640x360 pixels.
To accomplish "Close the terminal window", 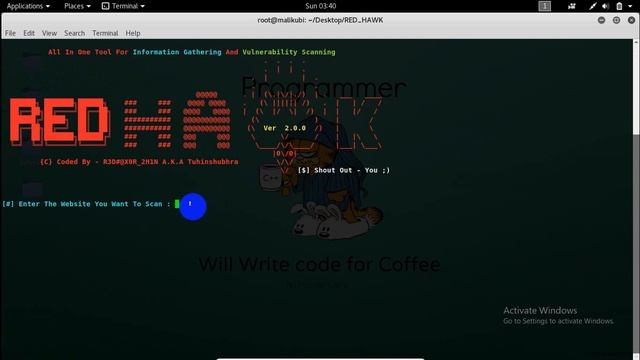I will point(631,20).
